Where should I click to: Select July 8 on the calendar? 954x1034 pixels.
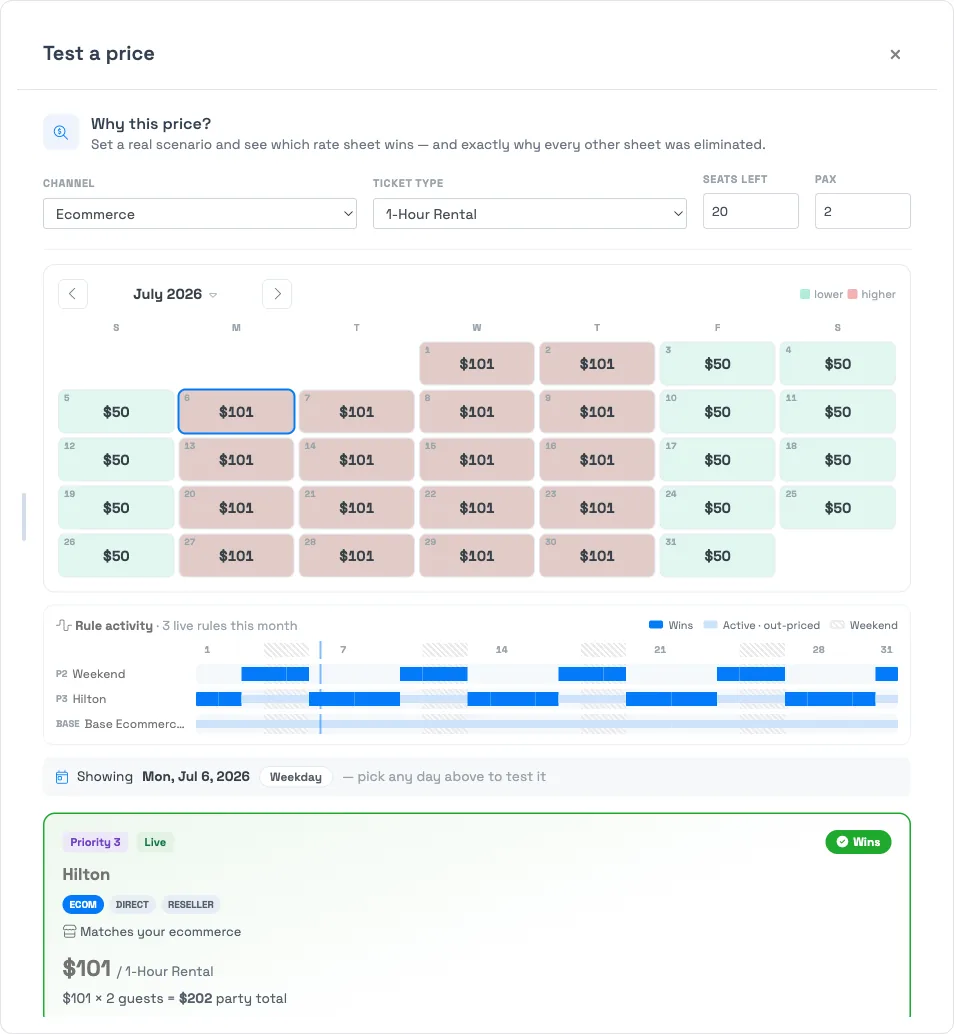[477, 411]
